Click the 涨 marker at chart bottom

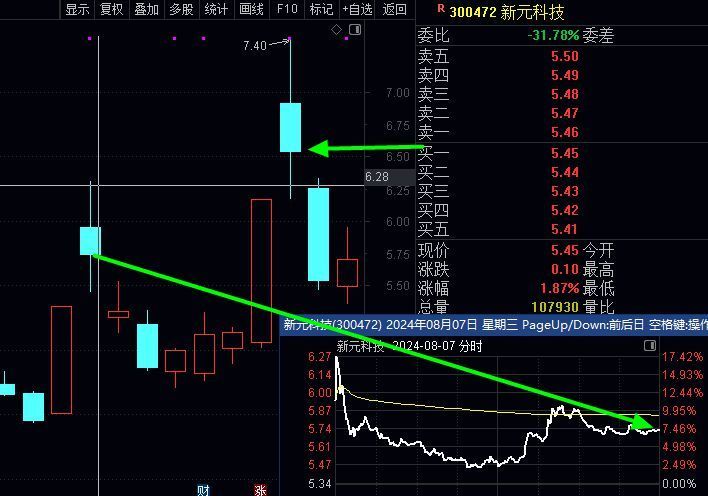260,490
